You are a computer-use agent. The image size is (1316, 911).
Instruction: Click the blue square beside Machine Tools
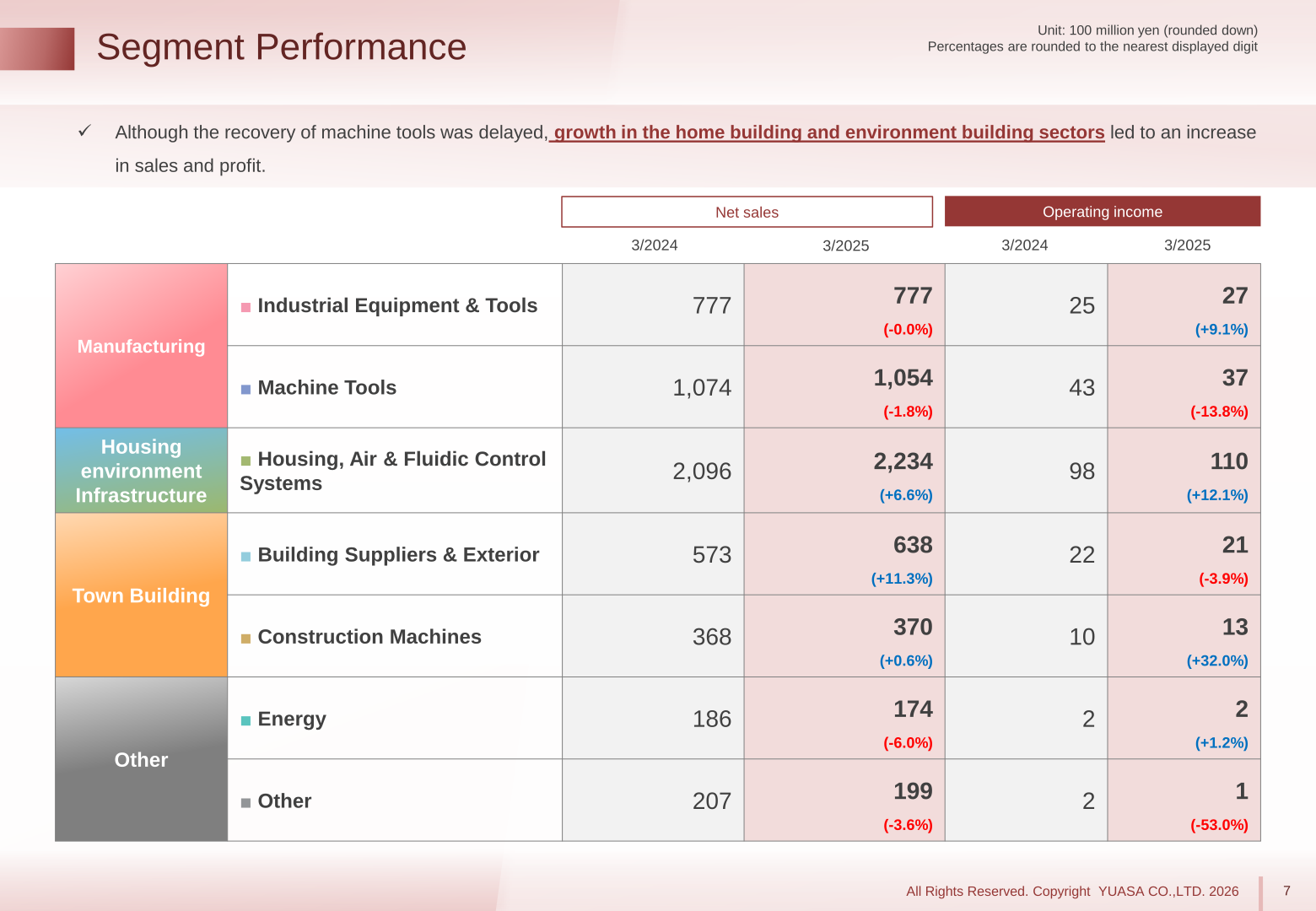245,390
